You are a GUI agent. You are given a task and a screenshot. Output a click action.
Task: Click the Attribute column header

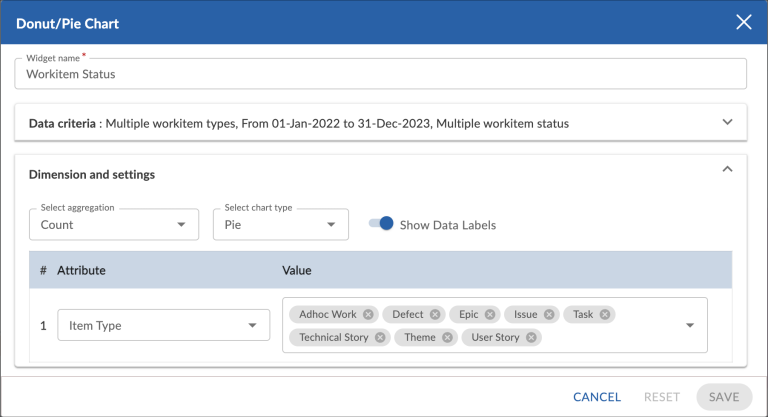pos(81,270)
